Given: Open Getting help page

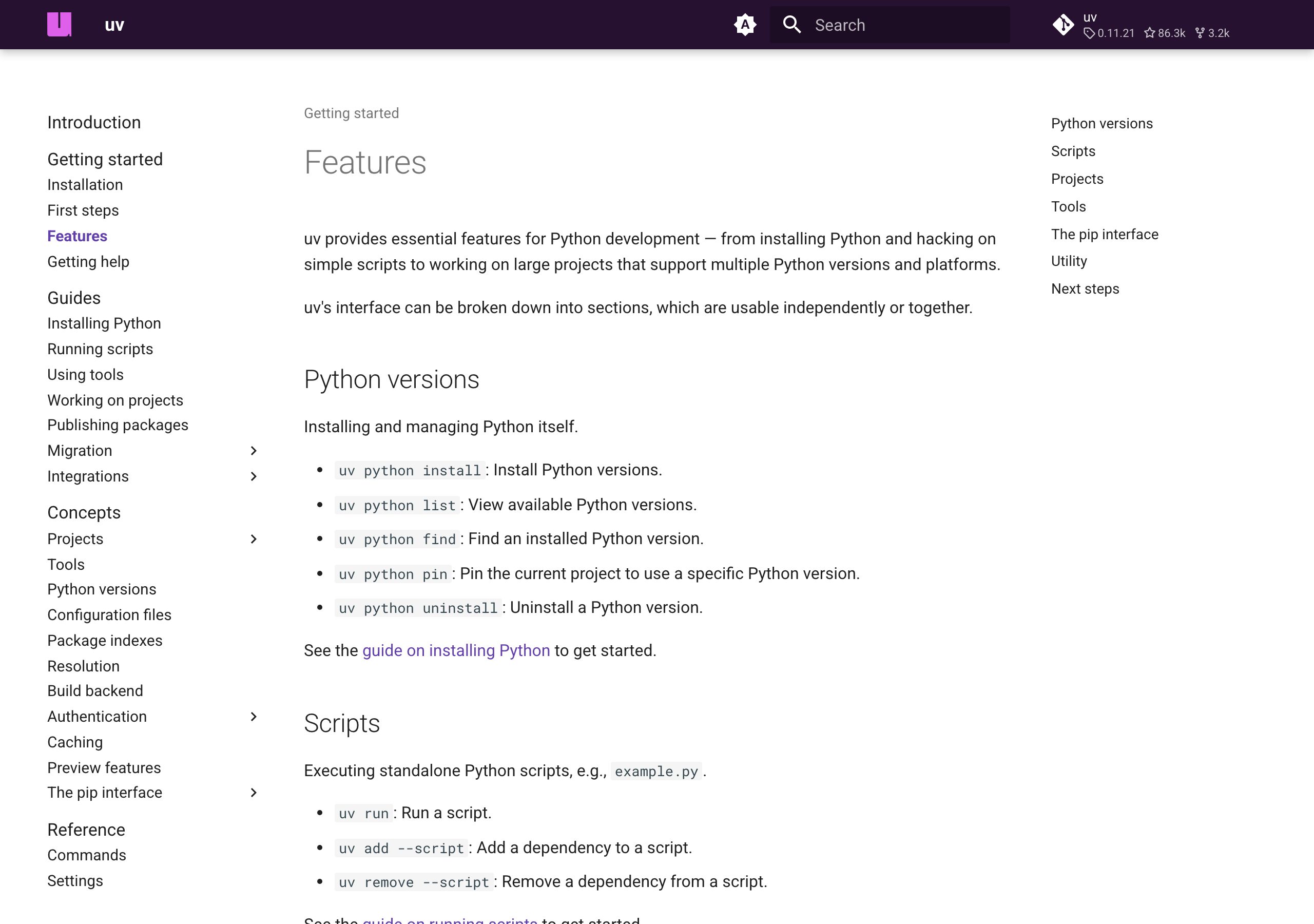Looking at the screenshot, I should coord(88,262).
